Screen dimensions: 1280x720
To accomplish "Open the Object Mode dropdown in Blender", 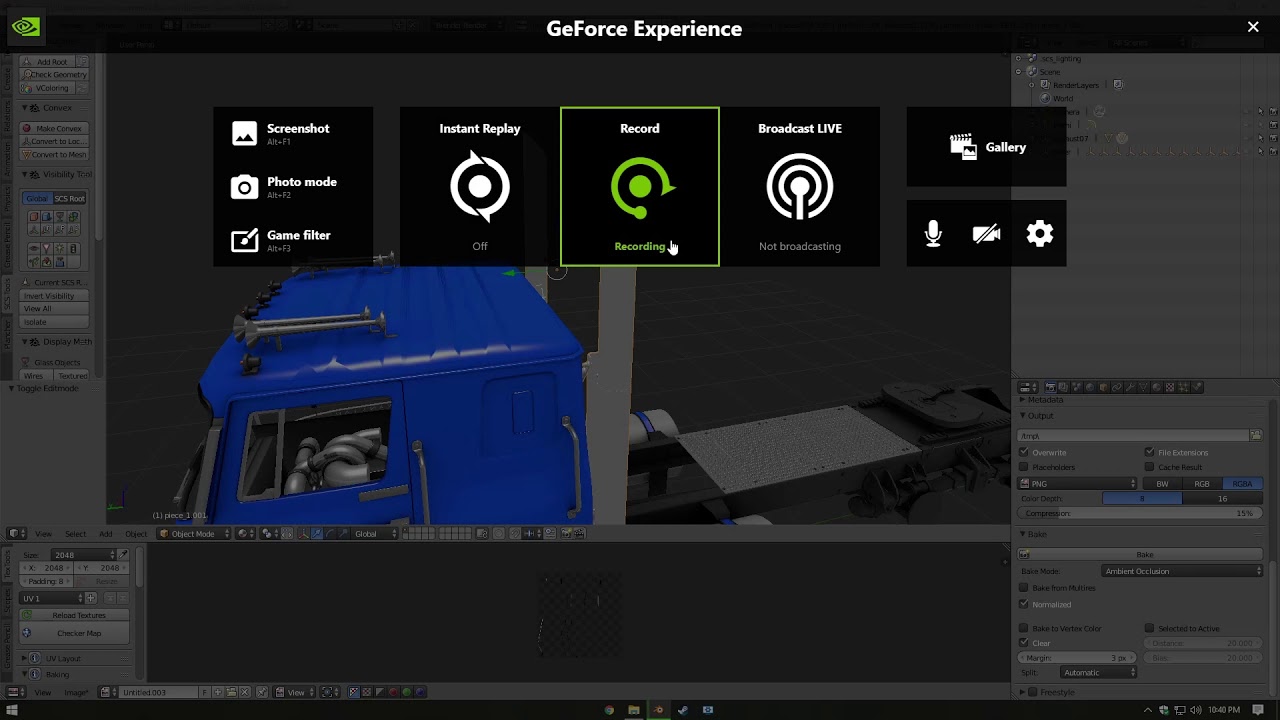I will tap(195, 534).
